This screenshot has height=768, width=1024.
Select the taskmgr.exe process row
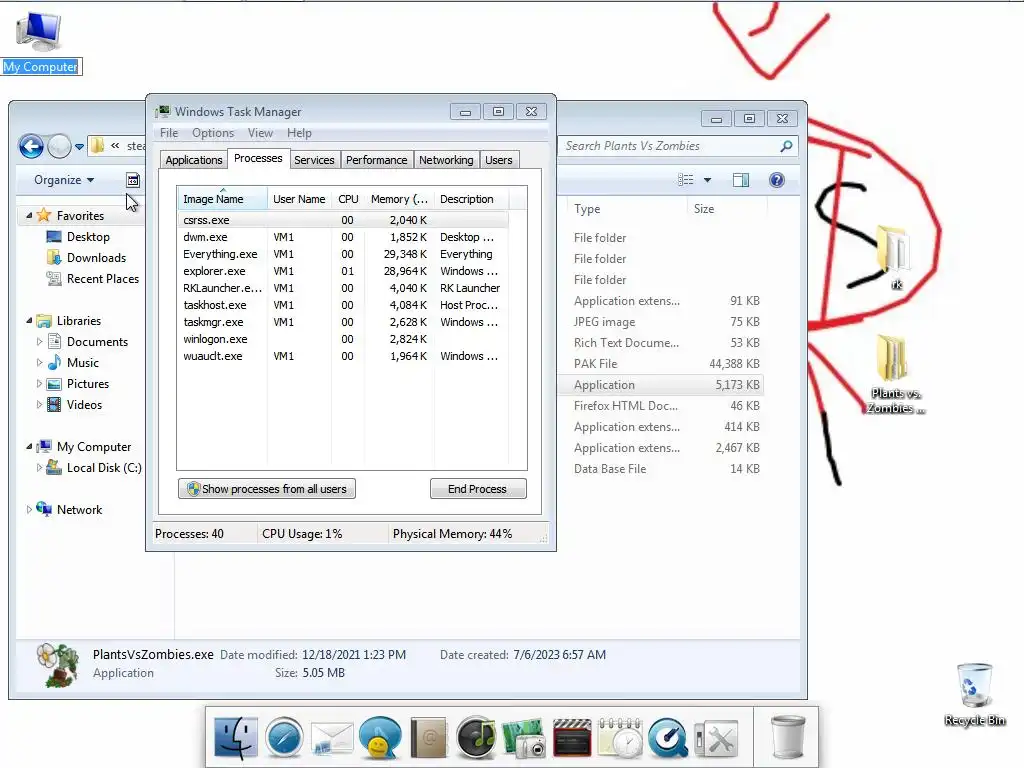click(342, 322)
